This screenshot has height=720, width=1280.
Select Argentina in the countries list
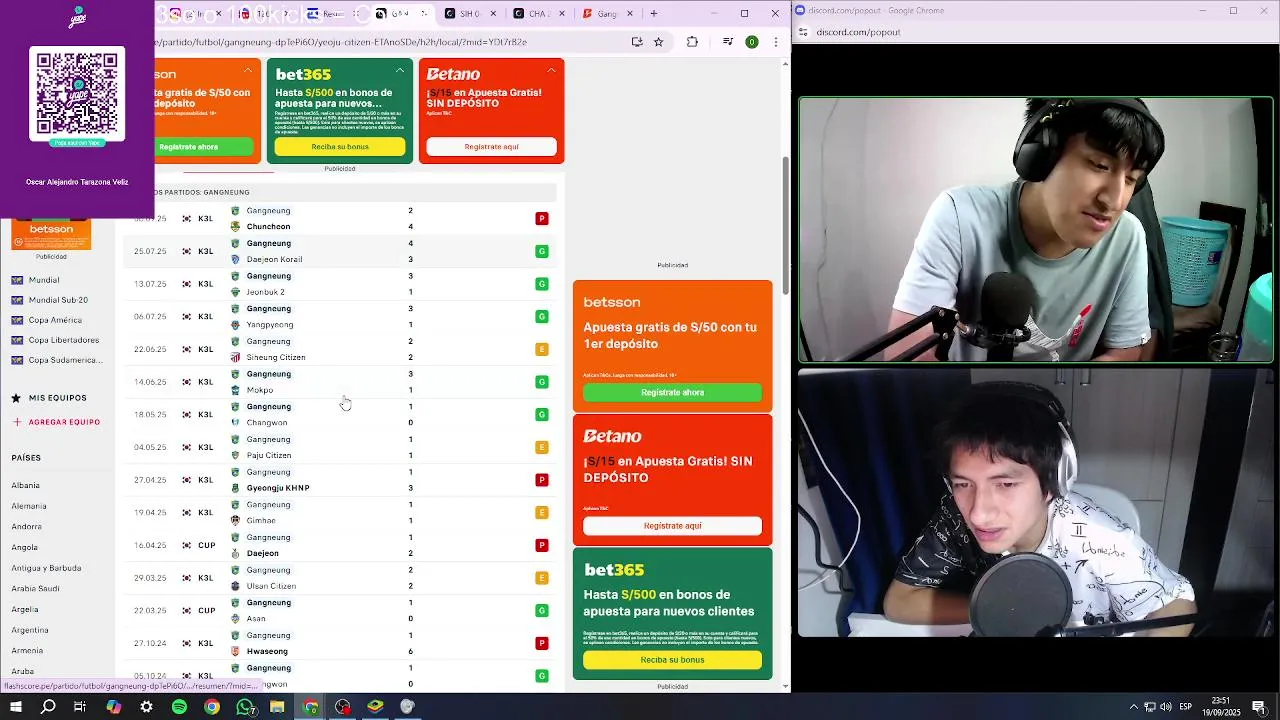[x=29, y=630]
